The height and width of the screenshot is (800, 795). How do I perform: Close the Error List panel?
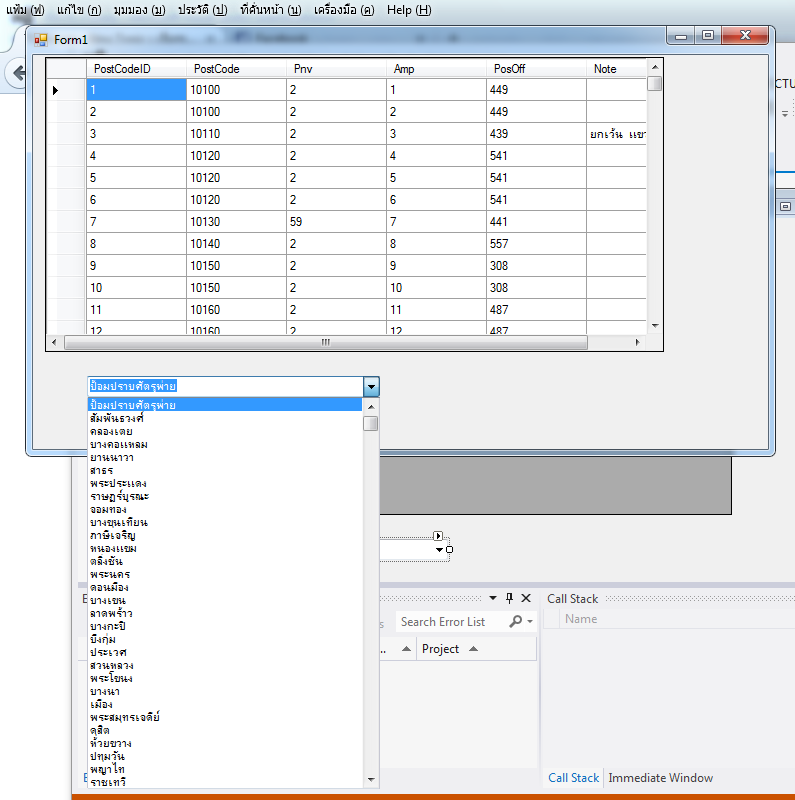tap(526, 598)
